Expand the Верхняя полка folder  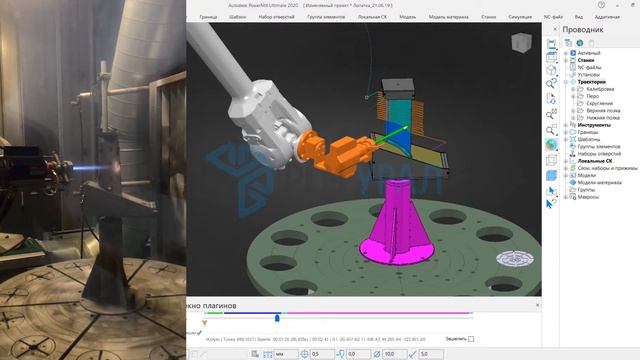[x=573, y=111]
